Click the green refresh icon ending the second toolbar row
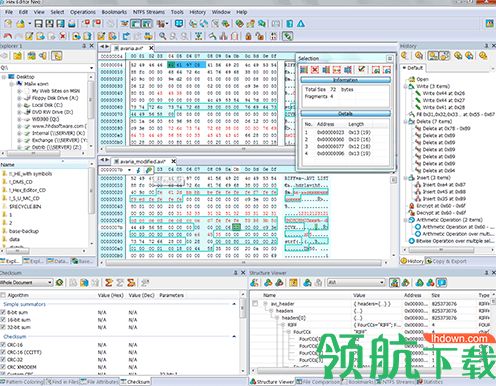 287,36
